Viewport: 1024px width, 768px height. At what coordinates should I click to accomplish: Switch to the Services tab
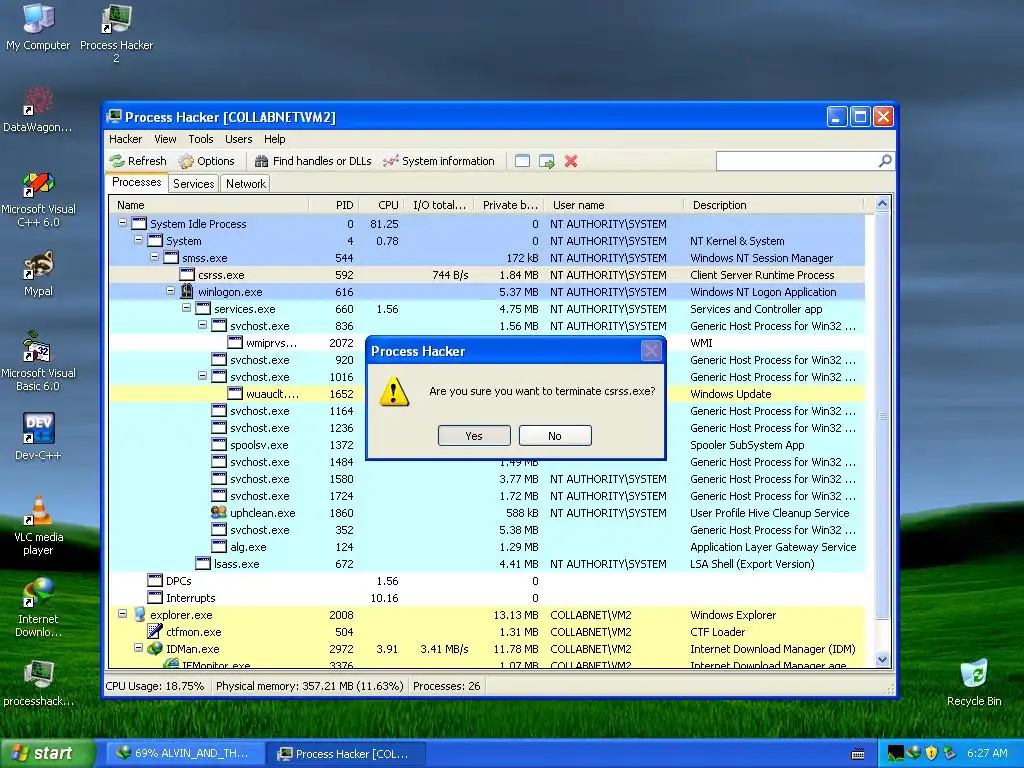coord(193,184)
